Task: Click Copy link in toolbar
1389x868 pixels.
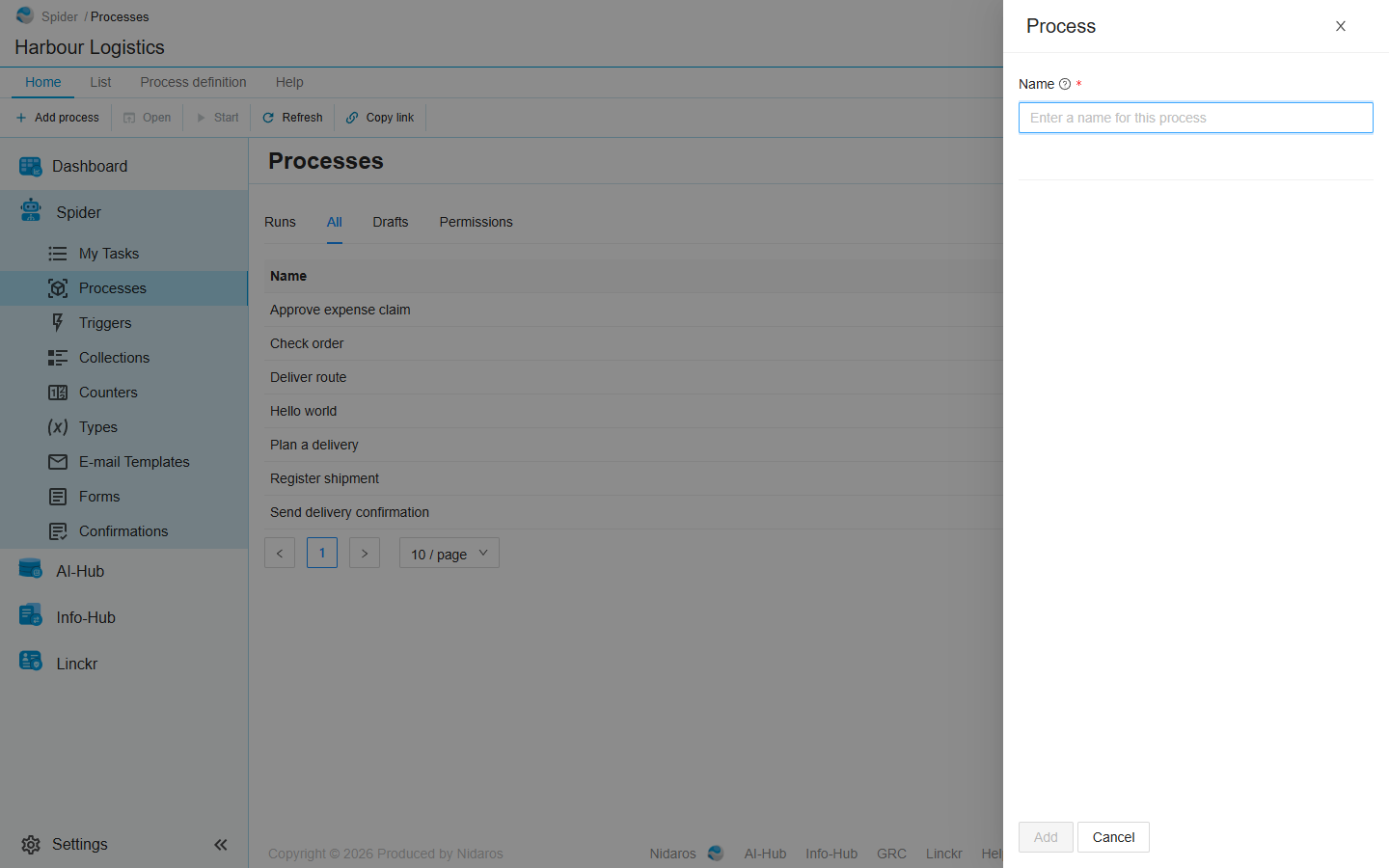Action: click(x=380, y=118)
